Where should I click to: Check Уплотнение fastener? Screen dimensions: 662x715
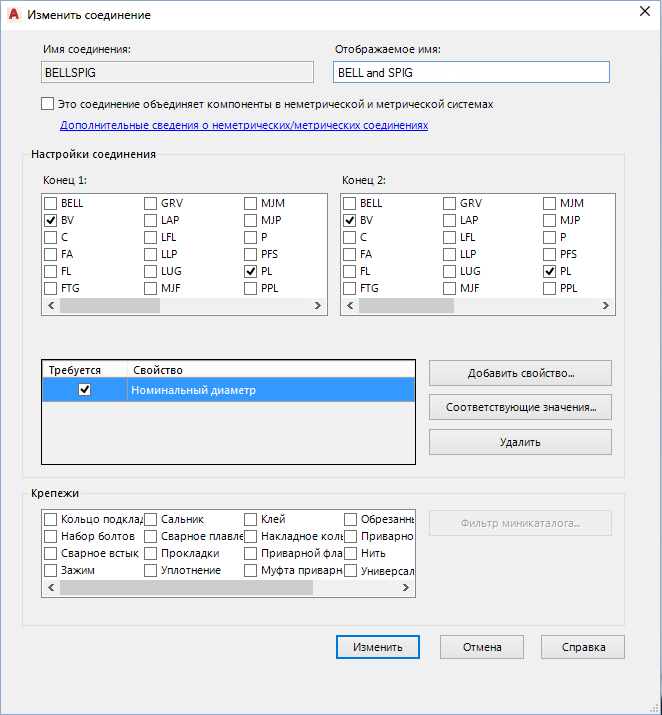[x=150, y=570]
